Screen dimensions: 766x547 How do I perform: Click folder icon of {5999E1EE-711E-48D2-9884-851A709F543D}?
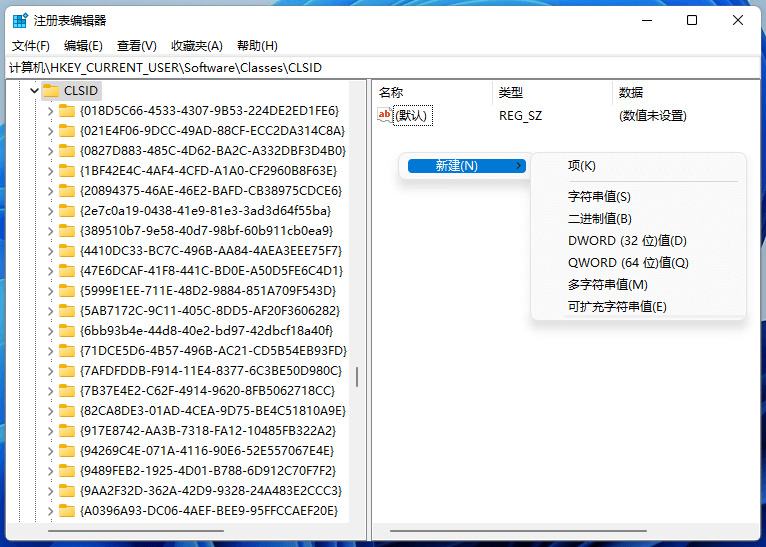tap(68, 291)
